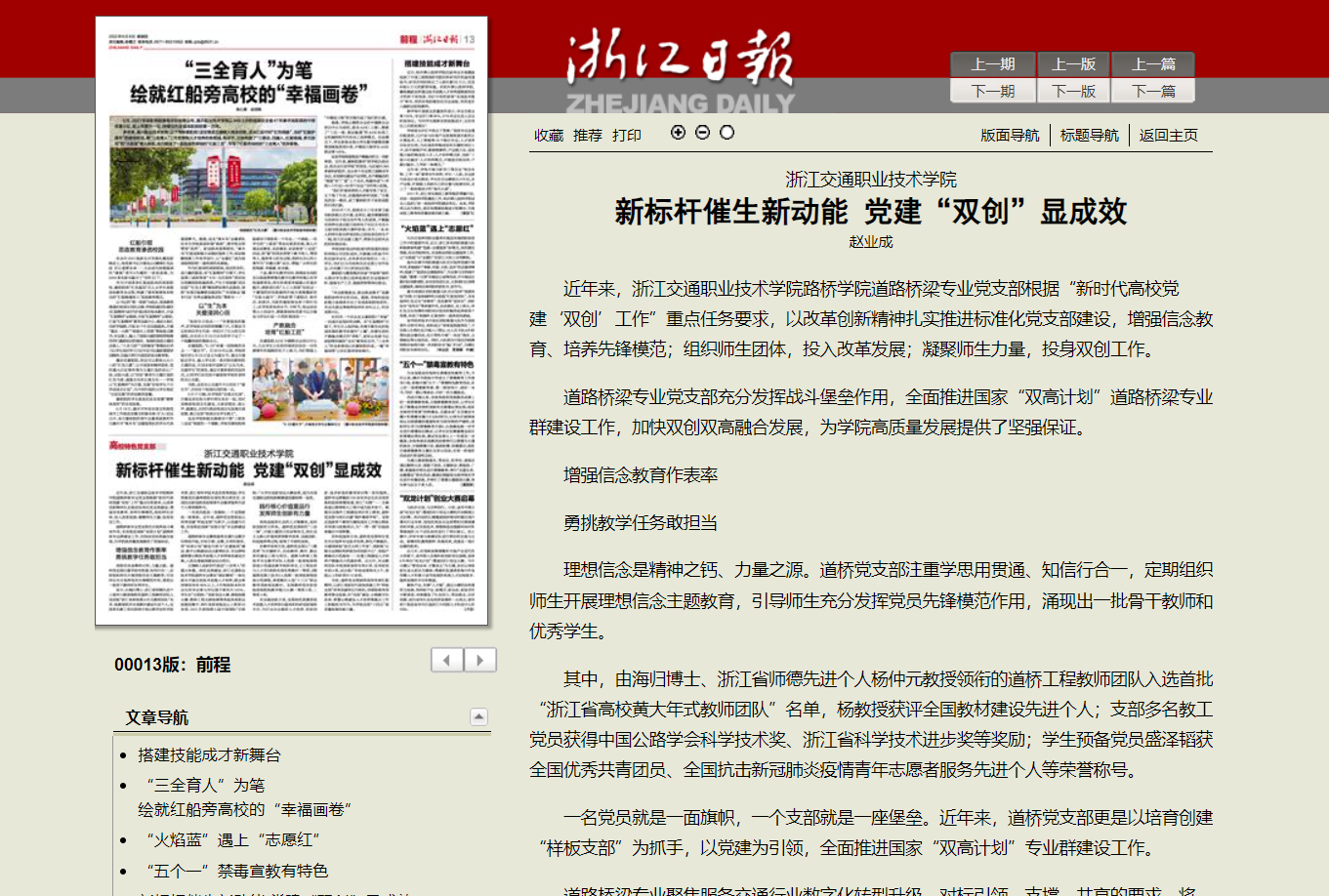
Task: Jump to 下一篇 next article
Action: (x=1153, y=91)
